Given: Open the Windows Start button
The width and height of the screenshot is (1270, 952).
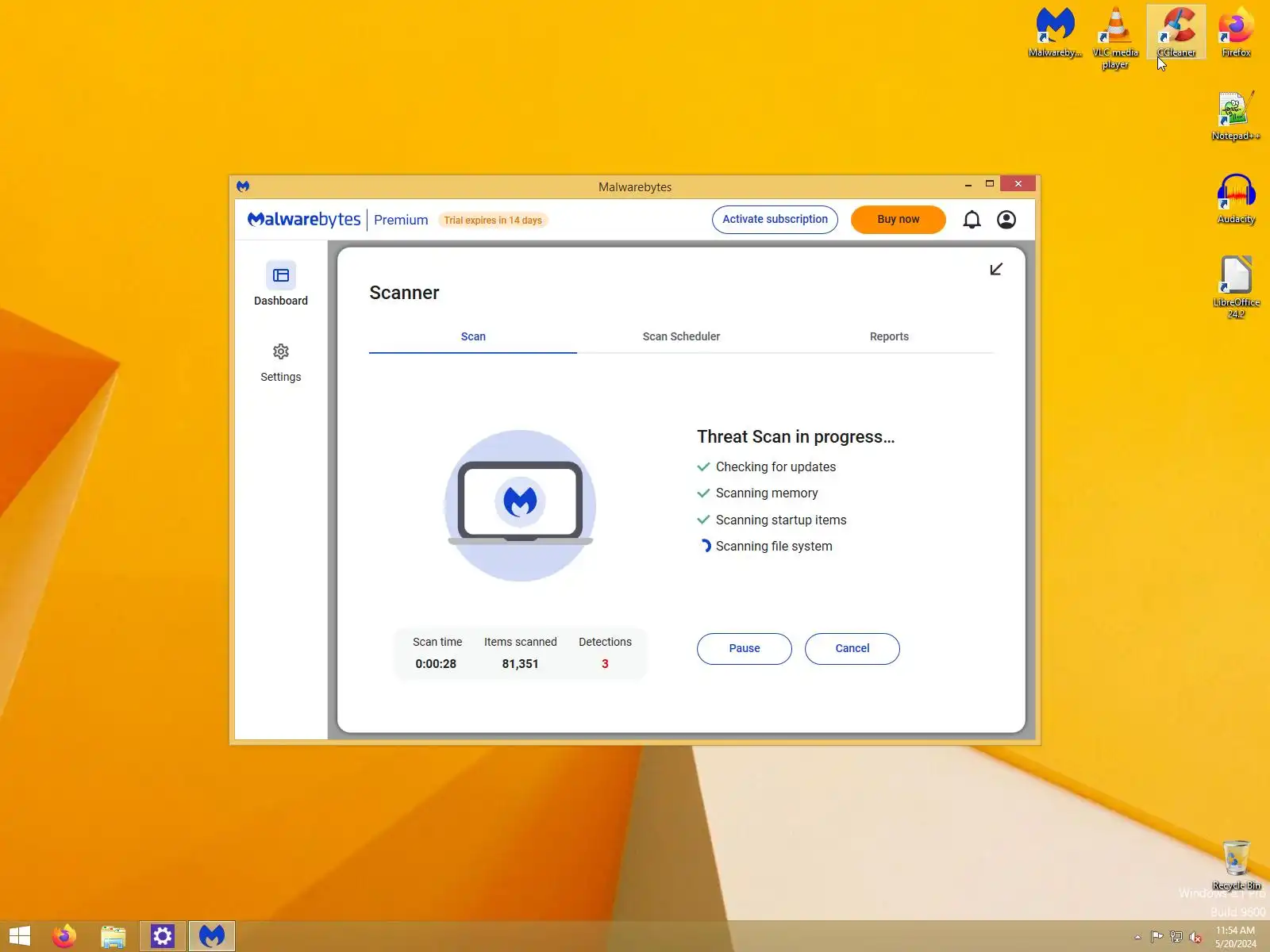Looking at the screenshot, I should (20, 936).
